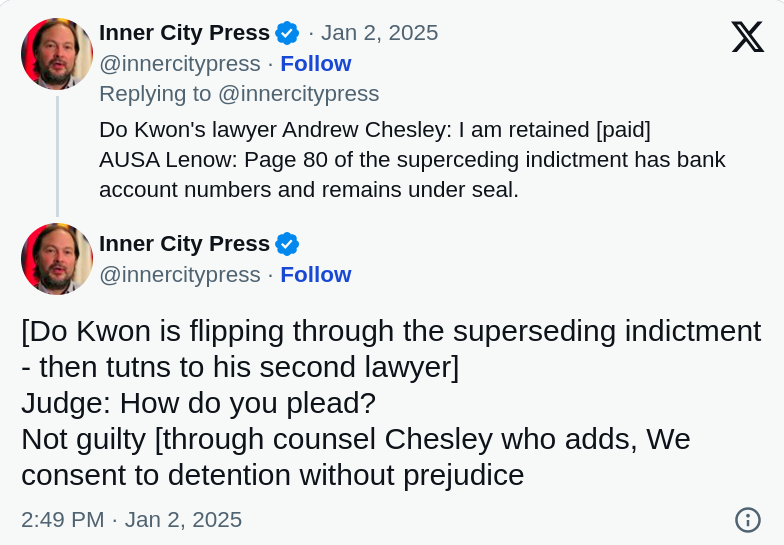Open the Inner City Press name in the main tweet
Image resolution: width=784 pixels, height=545 pixels.
pos(184,244)
